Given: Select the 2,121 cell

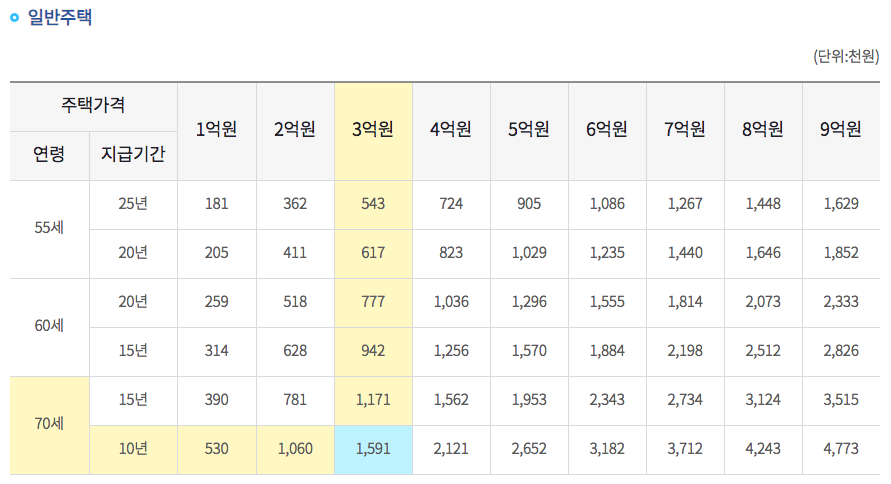Looking at the screenshot, I should pyautogui.click(x=451, y=450).
